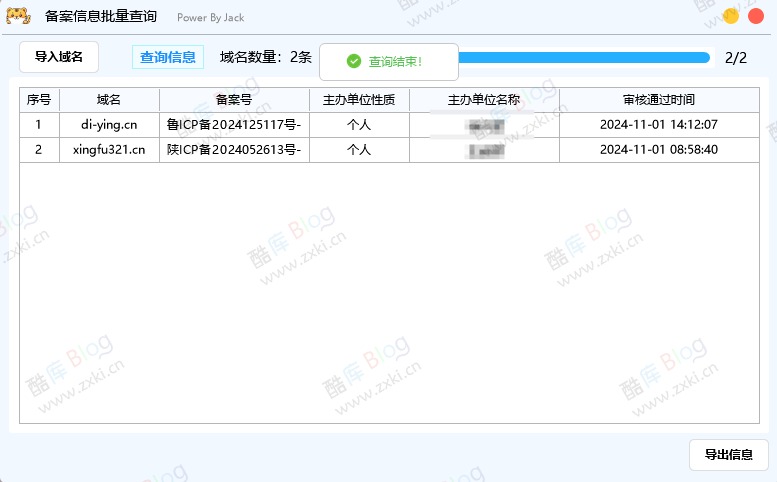Click the blue query progress bar

pyautogui.click(x=584, y=58)
